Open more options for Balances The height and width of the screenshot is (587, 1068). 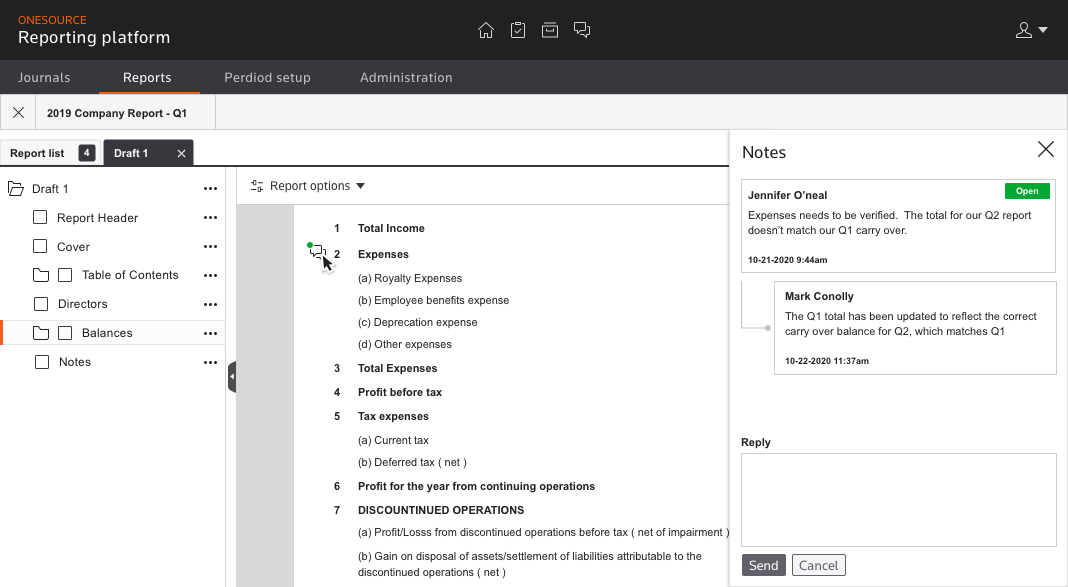coord(210,333)
